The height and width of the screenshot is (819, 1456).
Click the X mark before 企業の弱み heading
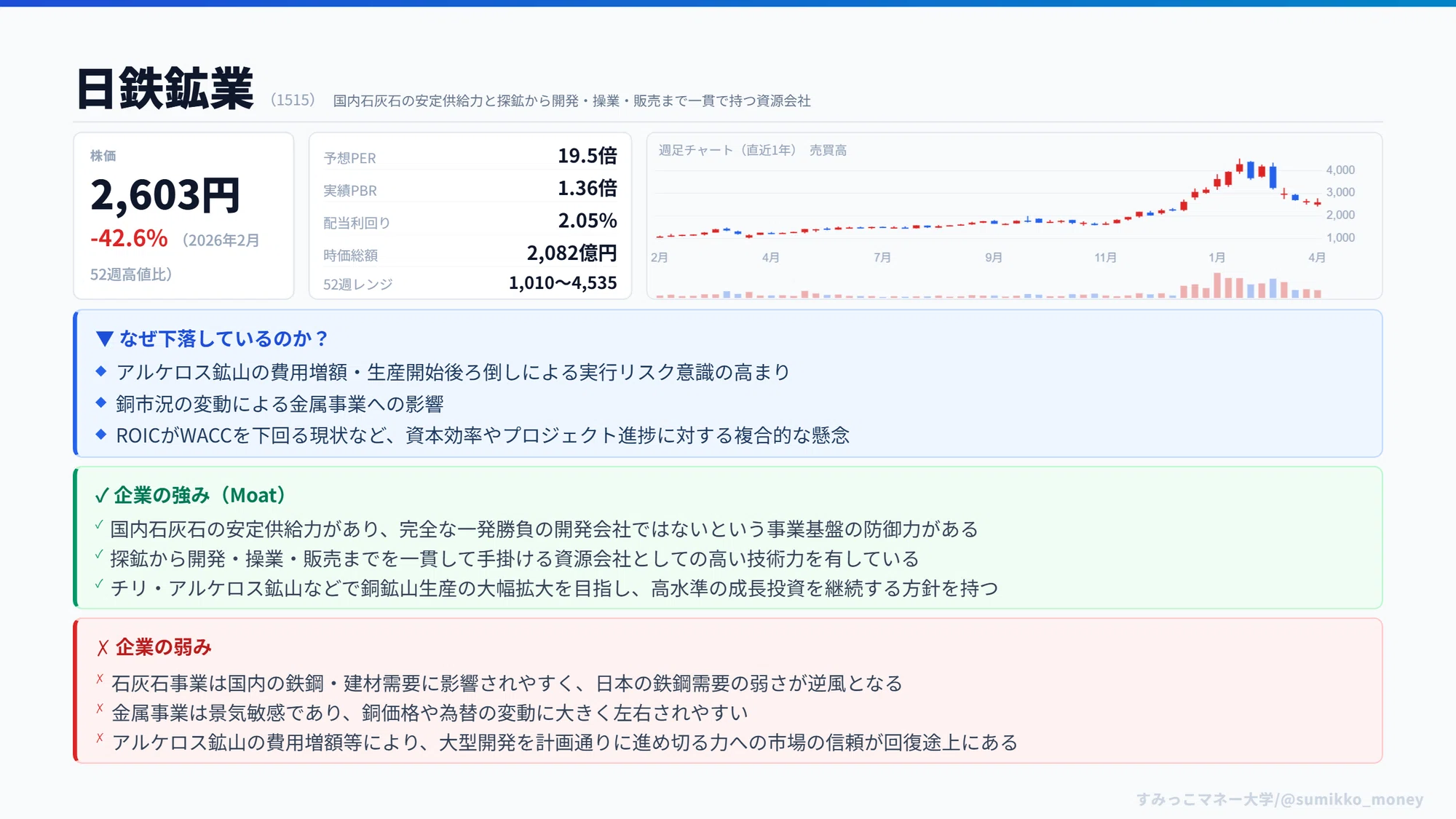point(103,648)
